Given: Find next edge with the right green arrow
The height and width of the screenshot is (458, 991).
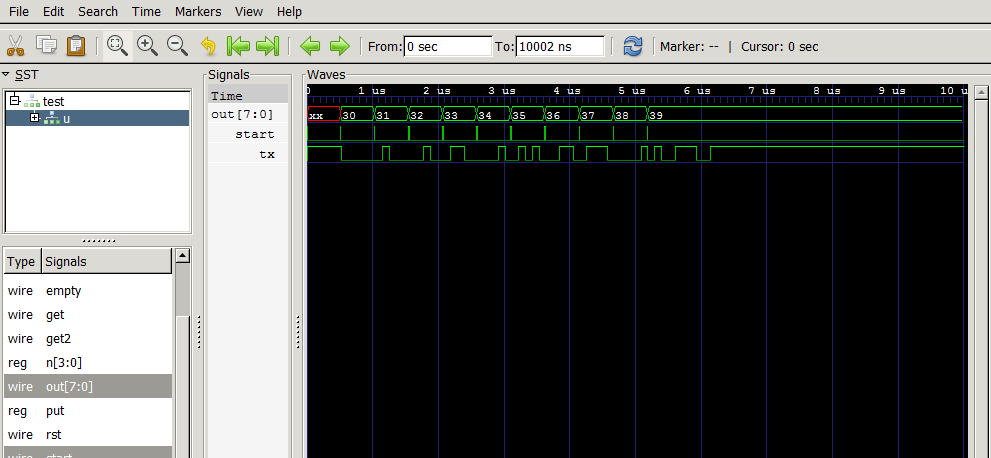Looking at the screenshot, I should (339, 45).
